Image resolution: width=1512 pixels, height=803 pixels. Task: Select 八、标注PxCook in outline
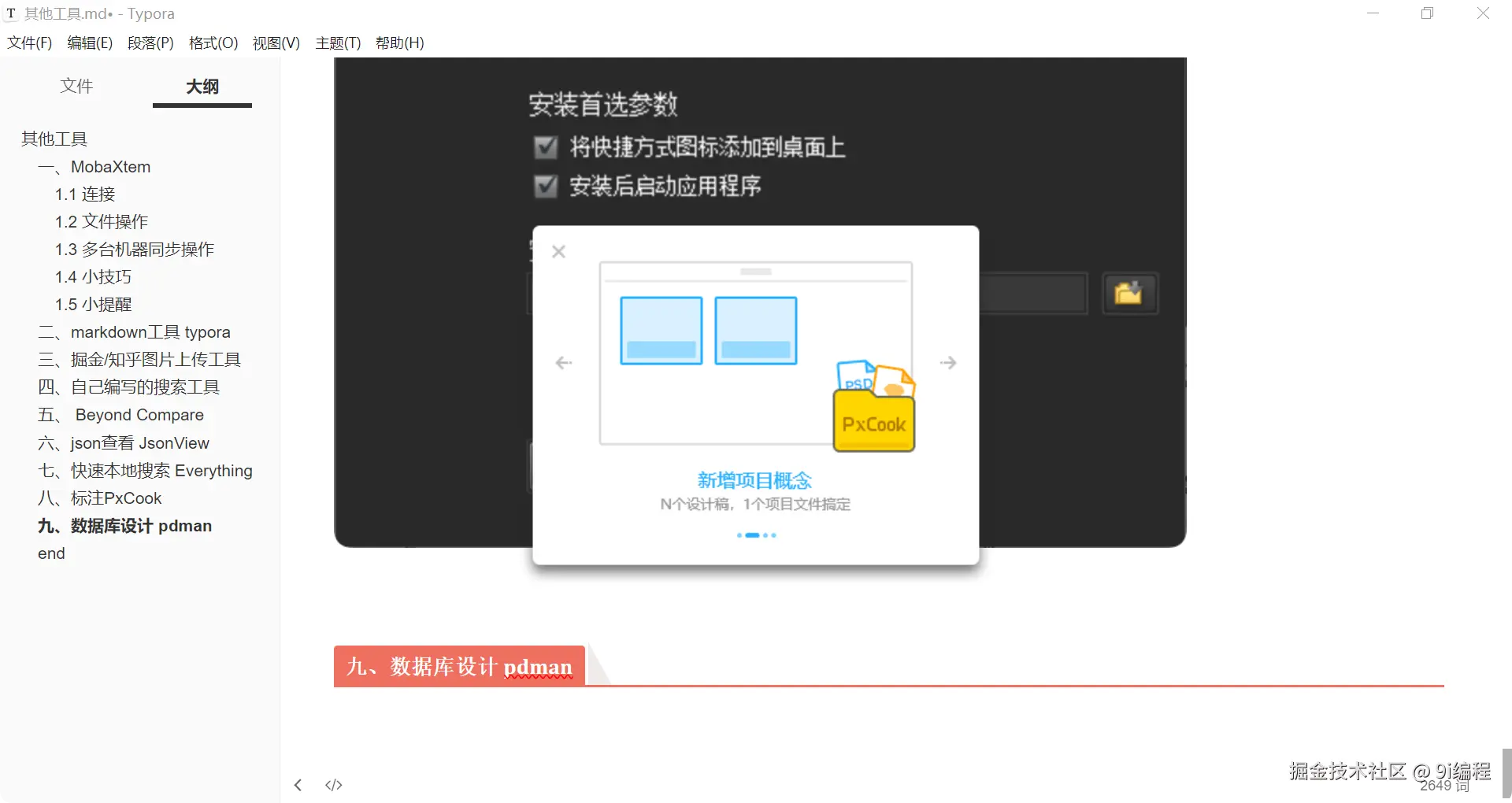(x=100, y=498)
